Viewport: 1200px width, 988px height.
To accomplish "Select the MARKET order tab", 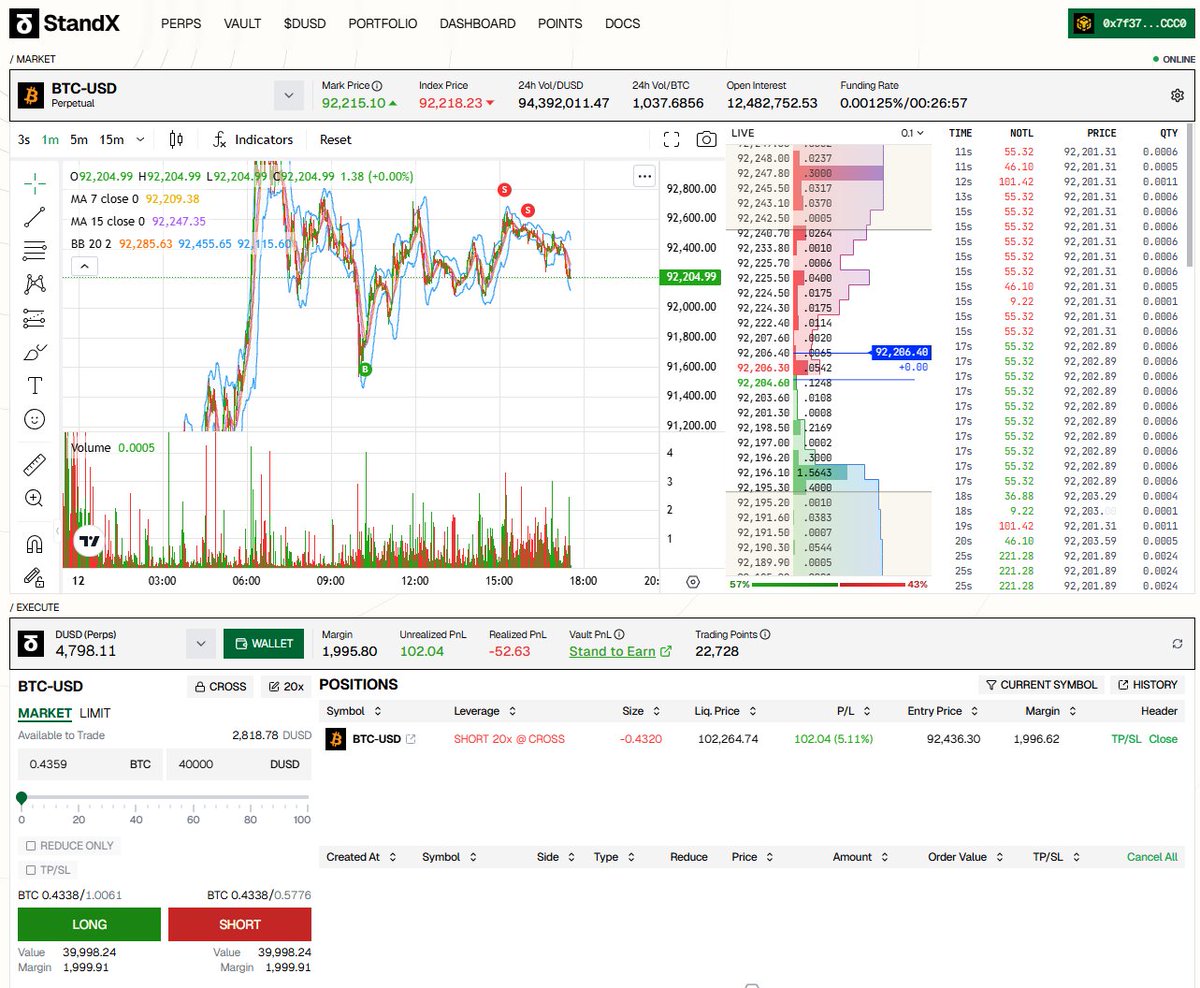I will 45,713.
